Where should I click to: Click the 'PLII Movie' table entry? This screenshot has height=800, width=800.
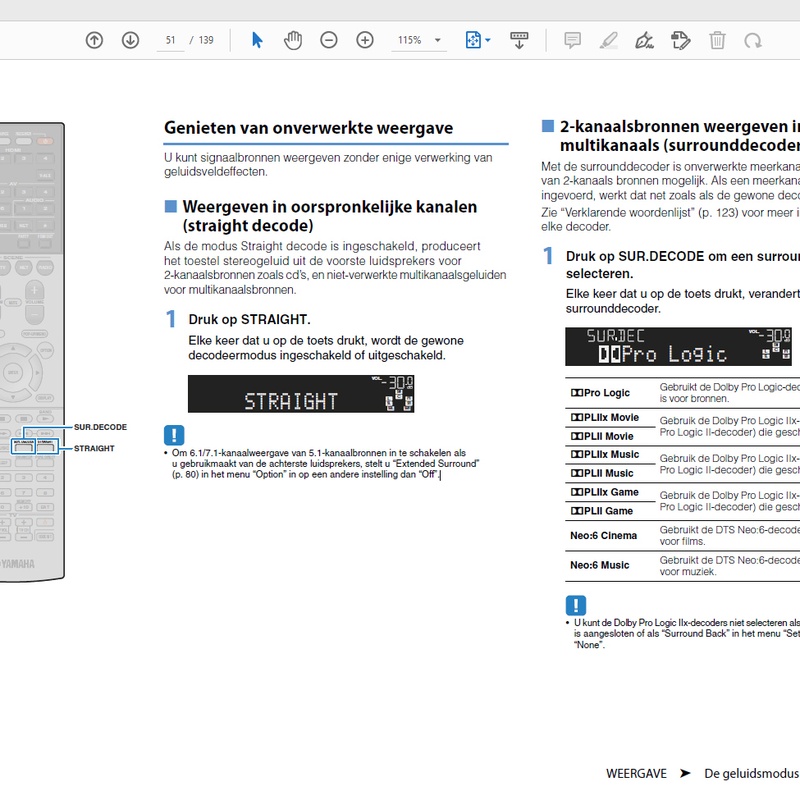602,436
